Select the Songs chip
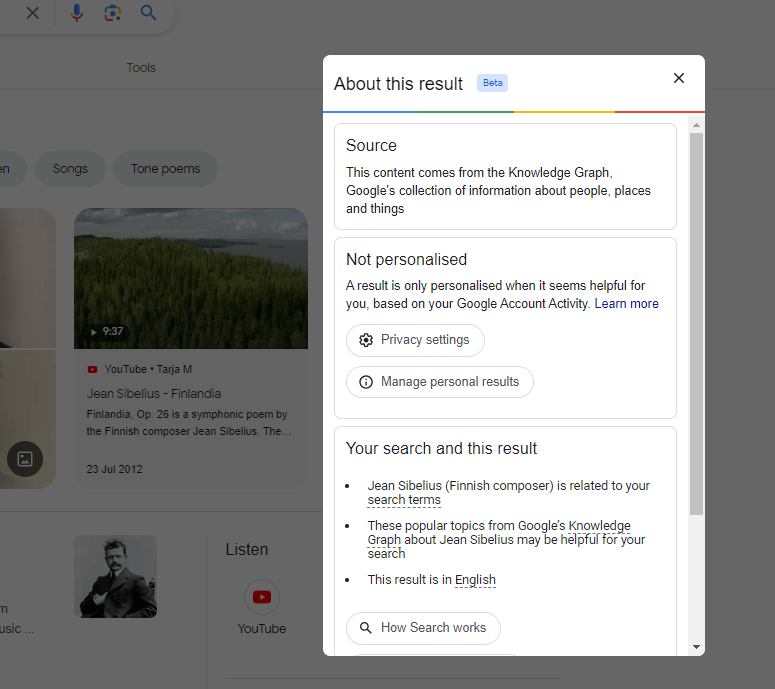 click(70, 169)
